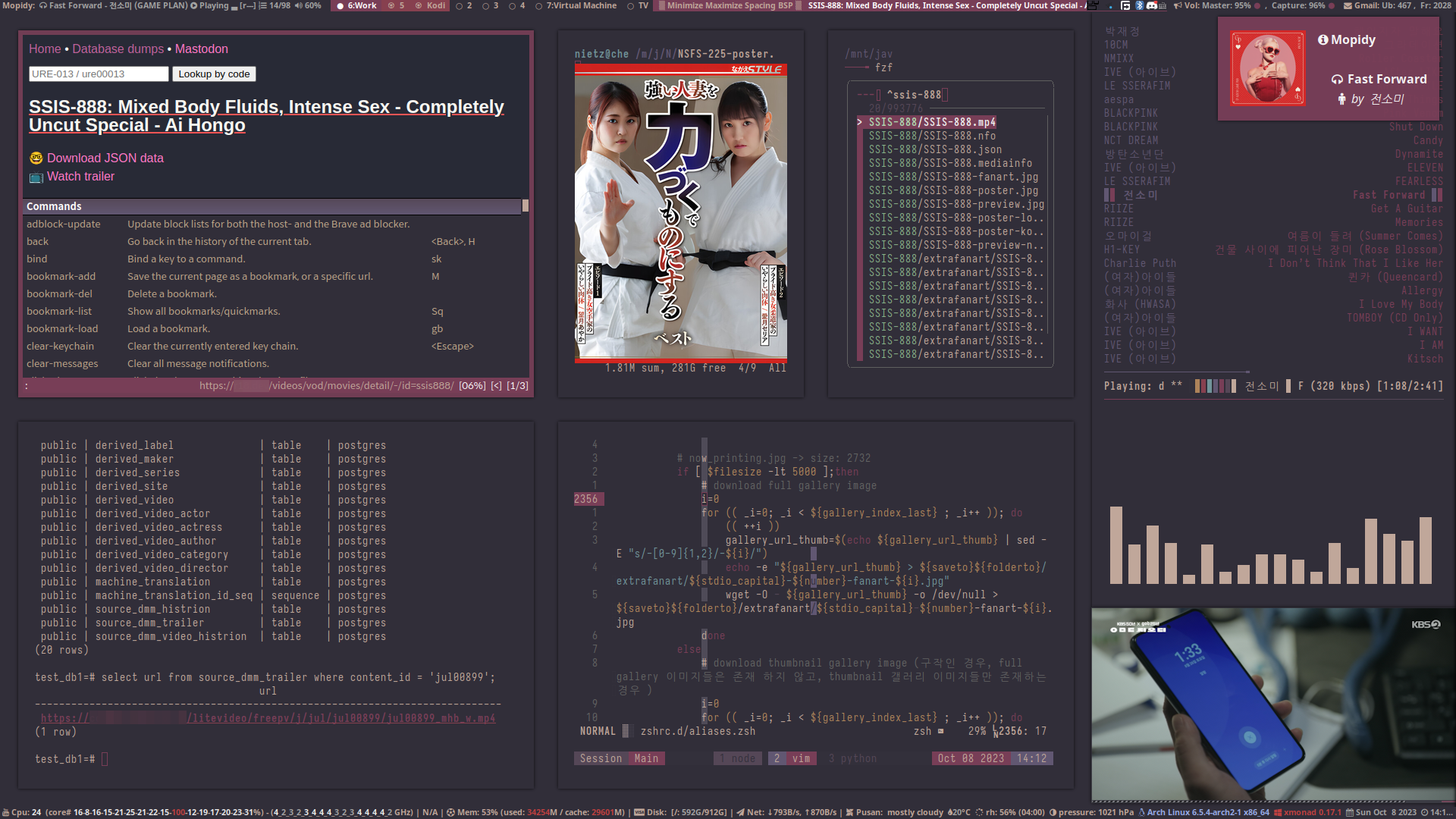1456x819 pixels.
Task: Switch to the TV workspace
Action: [x=638, y=5]
